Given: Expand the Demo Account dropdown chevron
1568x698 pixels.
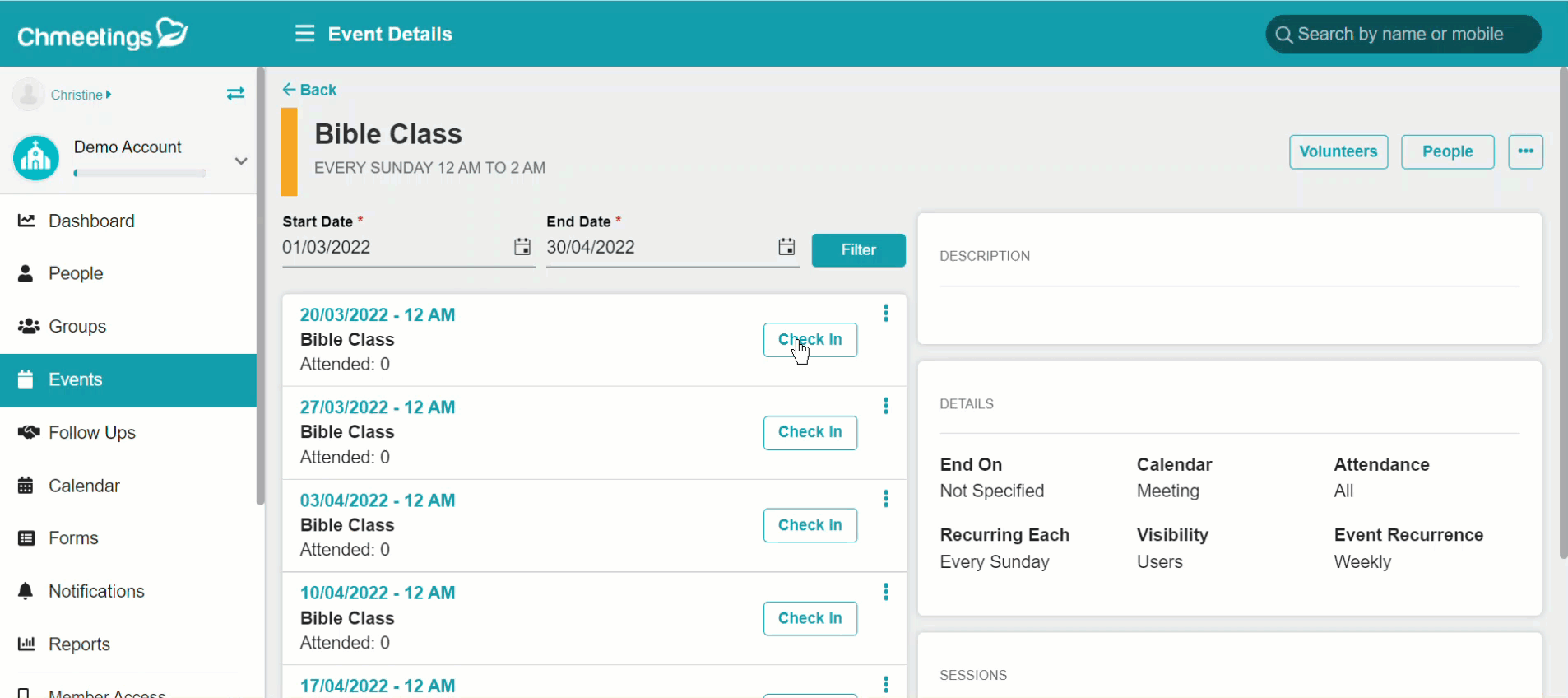Looking at the screenshot, I should [x=241, y=161].
